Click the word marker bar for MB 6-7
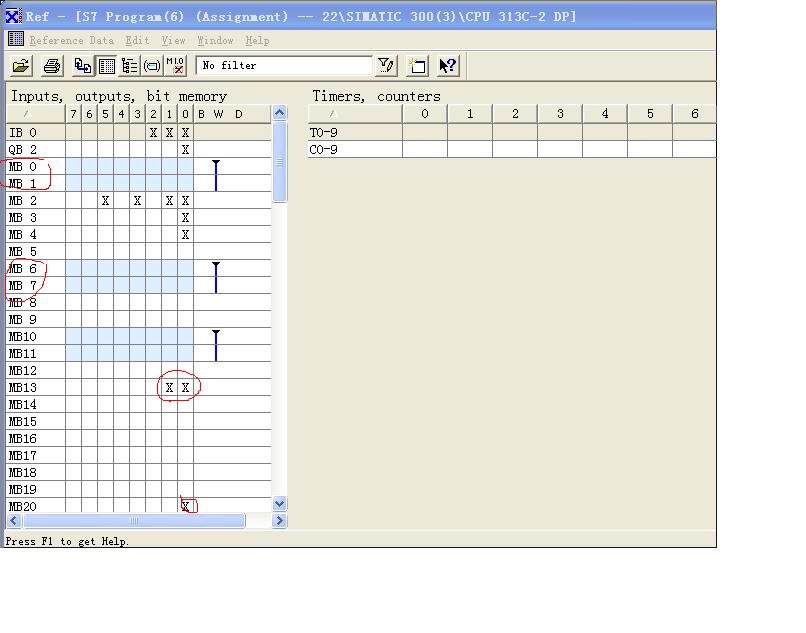806x633 pixels. point(216,277)
